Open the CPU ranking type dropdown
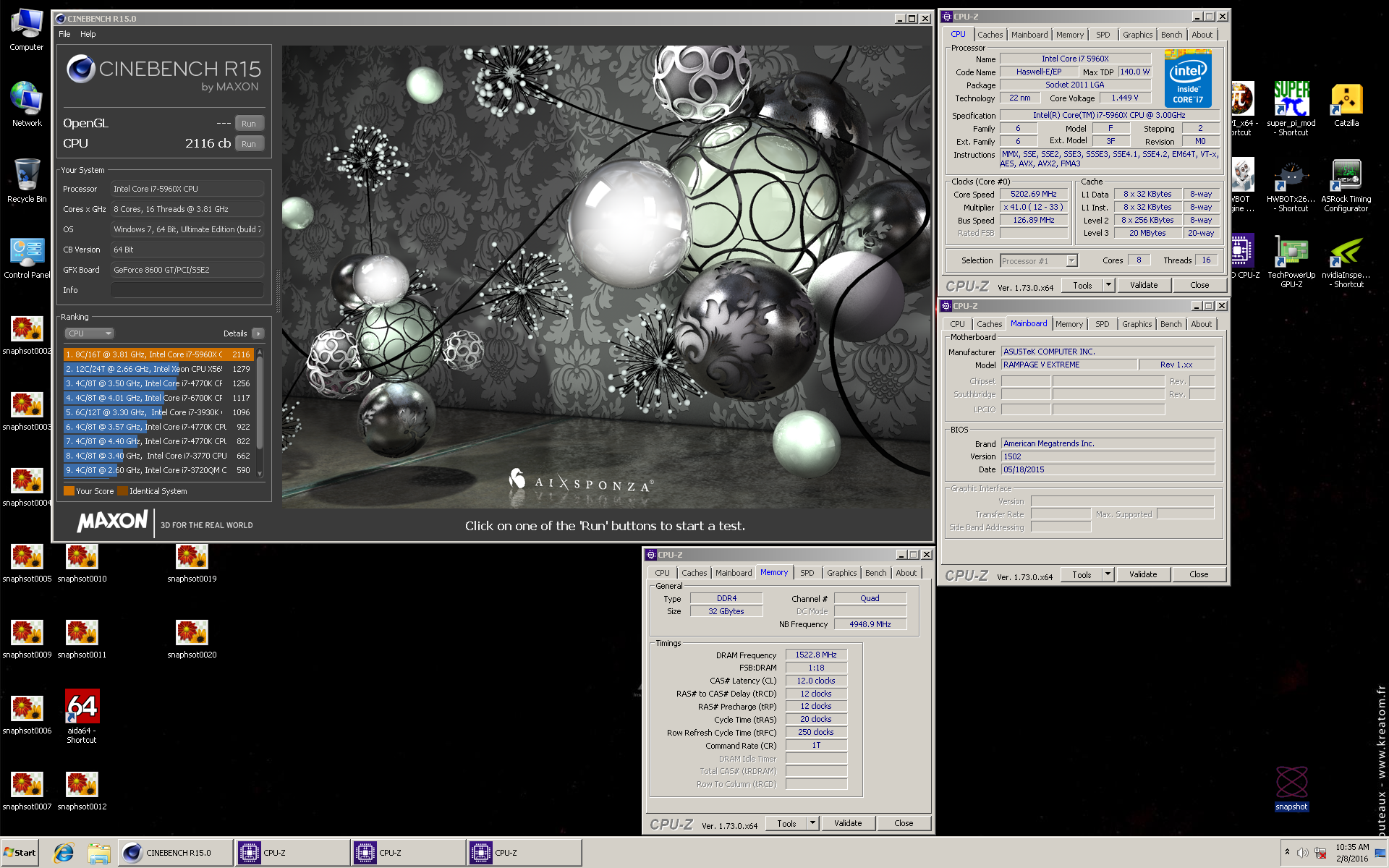Screen dimensions: 1389x868 tap(90, 333)
